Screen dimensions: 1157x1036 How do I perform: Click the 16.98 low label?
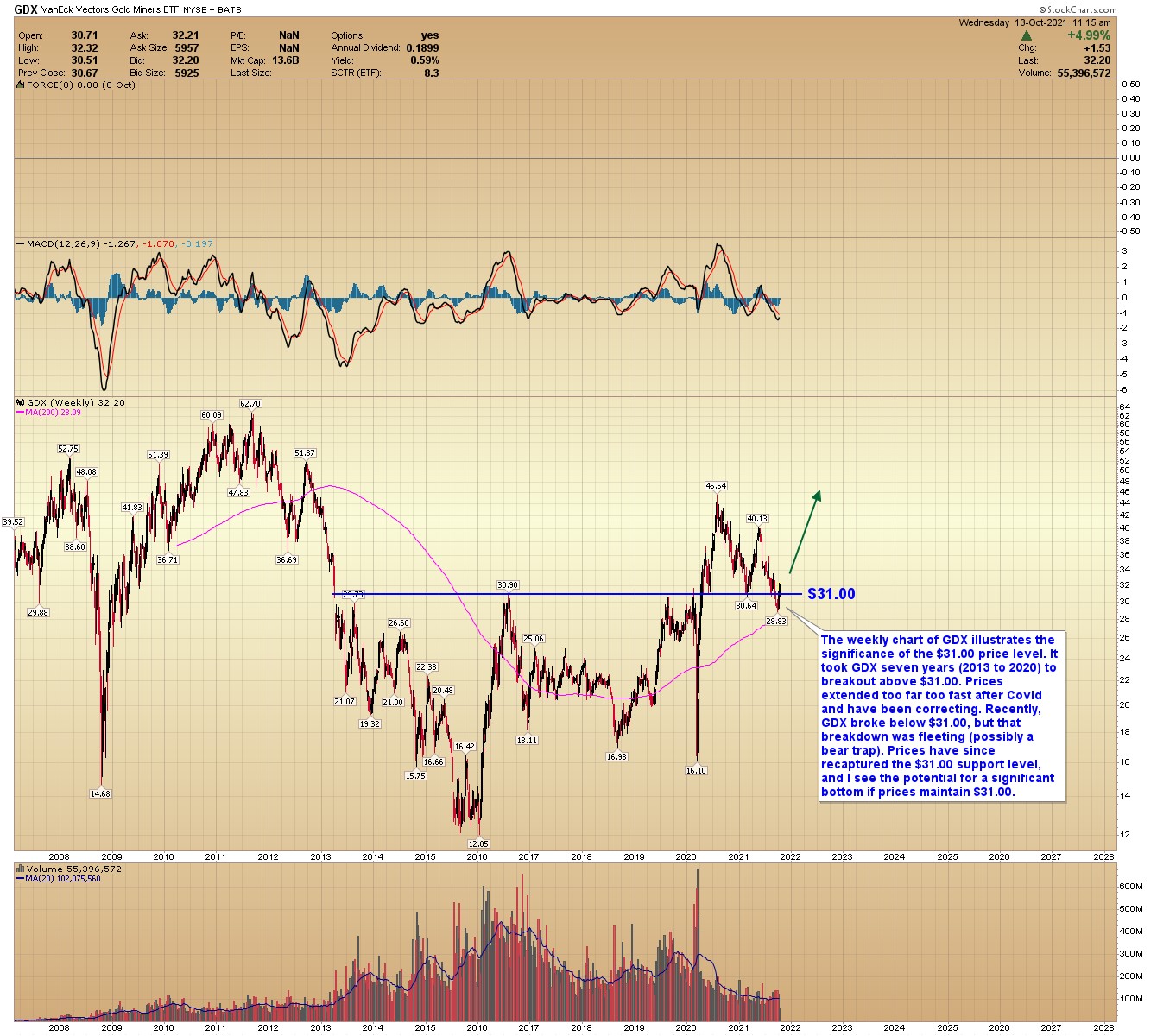(x=616, y=756)
